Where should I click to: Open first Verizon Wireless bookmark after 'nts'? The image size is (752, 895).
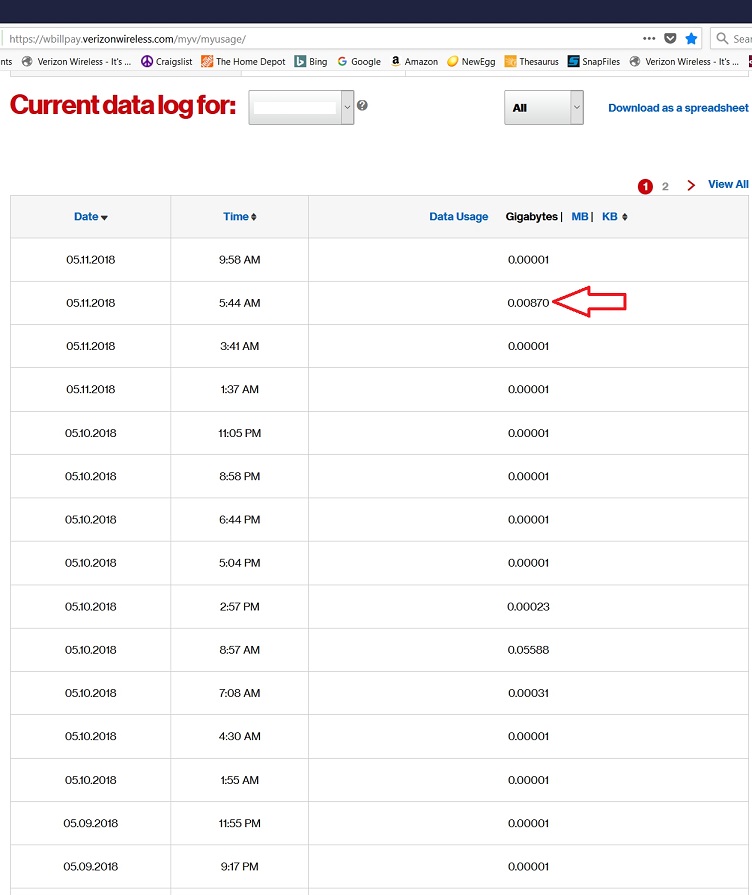pos(76,62)
